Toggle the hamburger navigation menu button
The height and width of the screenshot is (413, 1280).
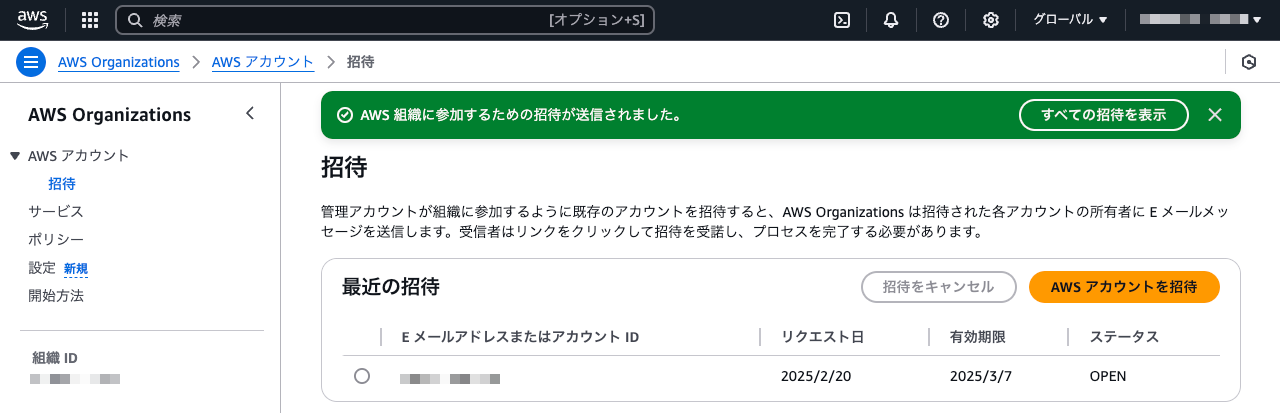(31, 62)
